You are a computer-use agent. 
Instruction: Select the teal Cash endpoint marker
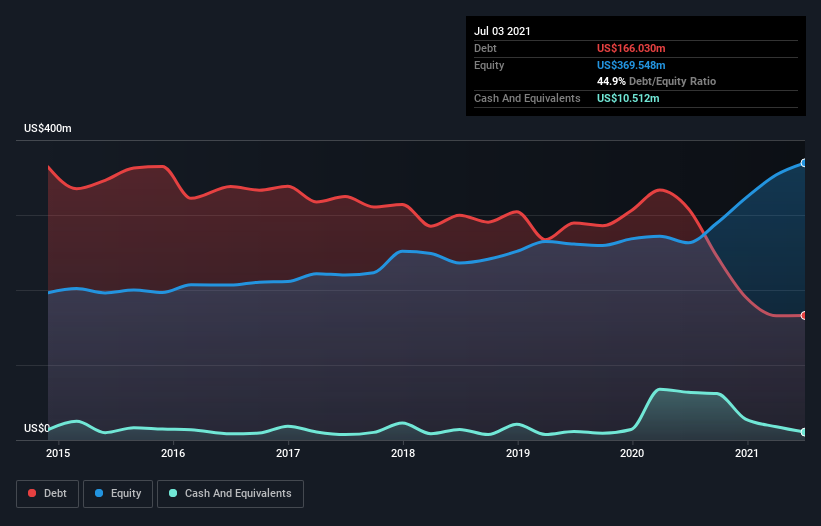click(x=804, y=432)
